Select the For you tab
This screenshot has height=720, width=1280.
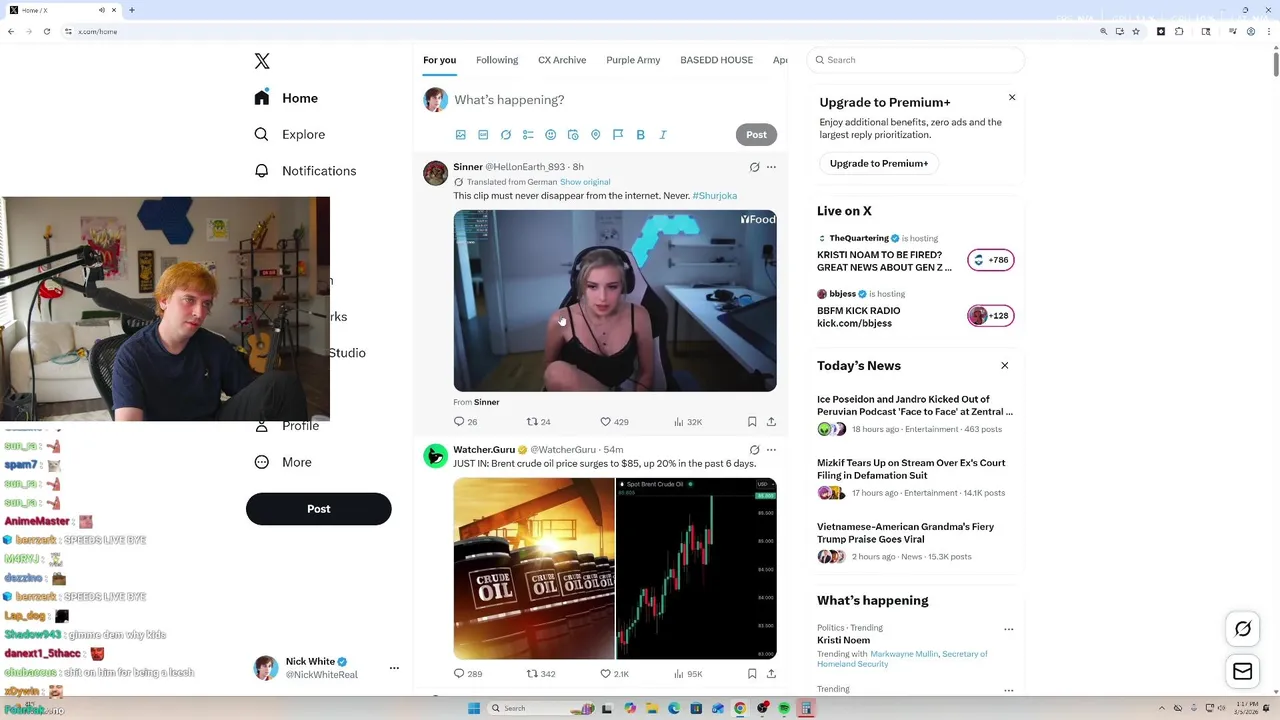439,60
